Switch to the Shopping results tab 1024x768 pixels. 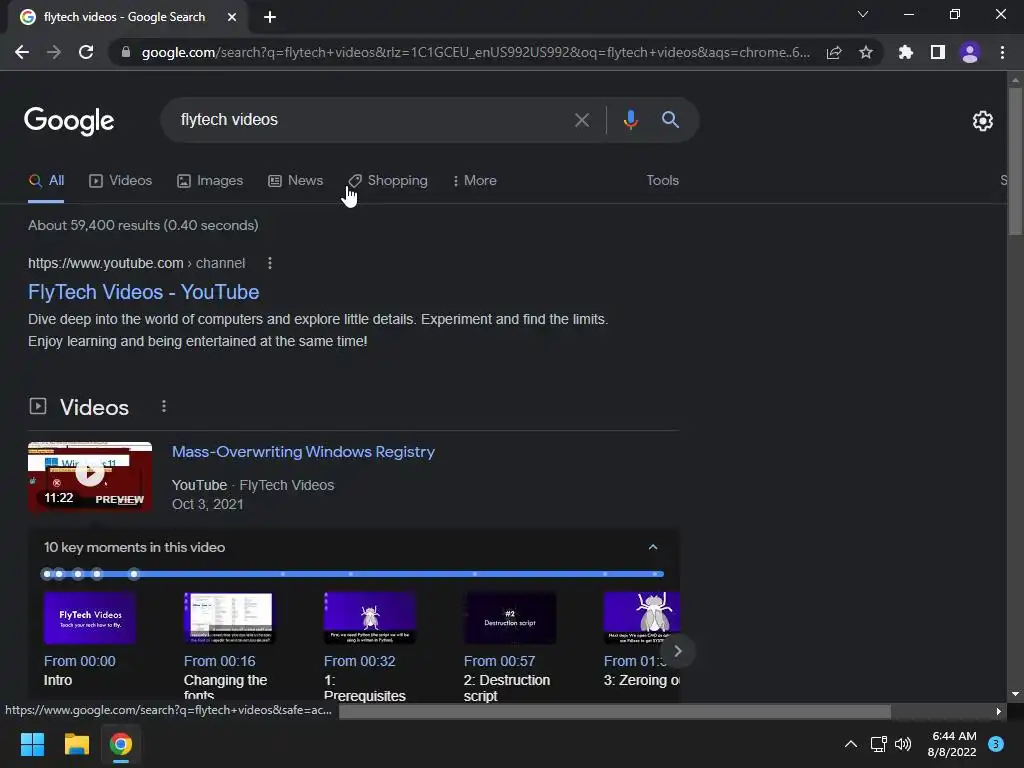coord(388,181)
